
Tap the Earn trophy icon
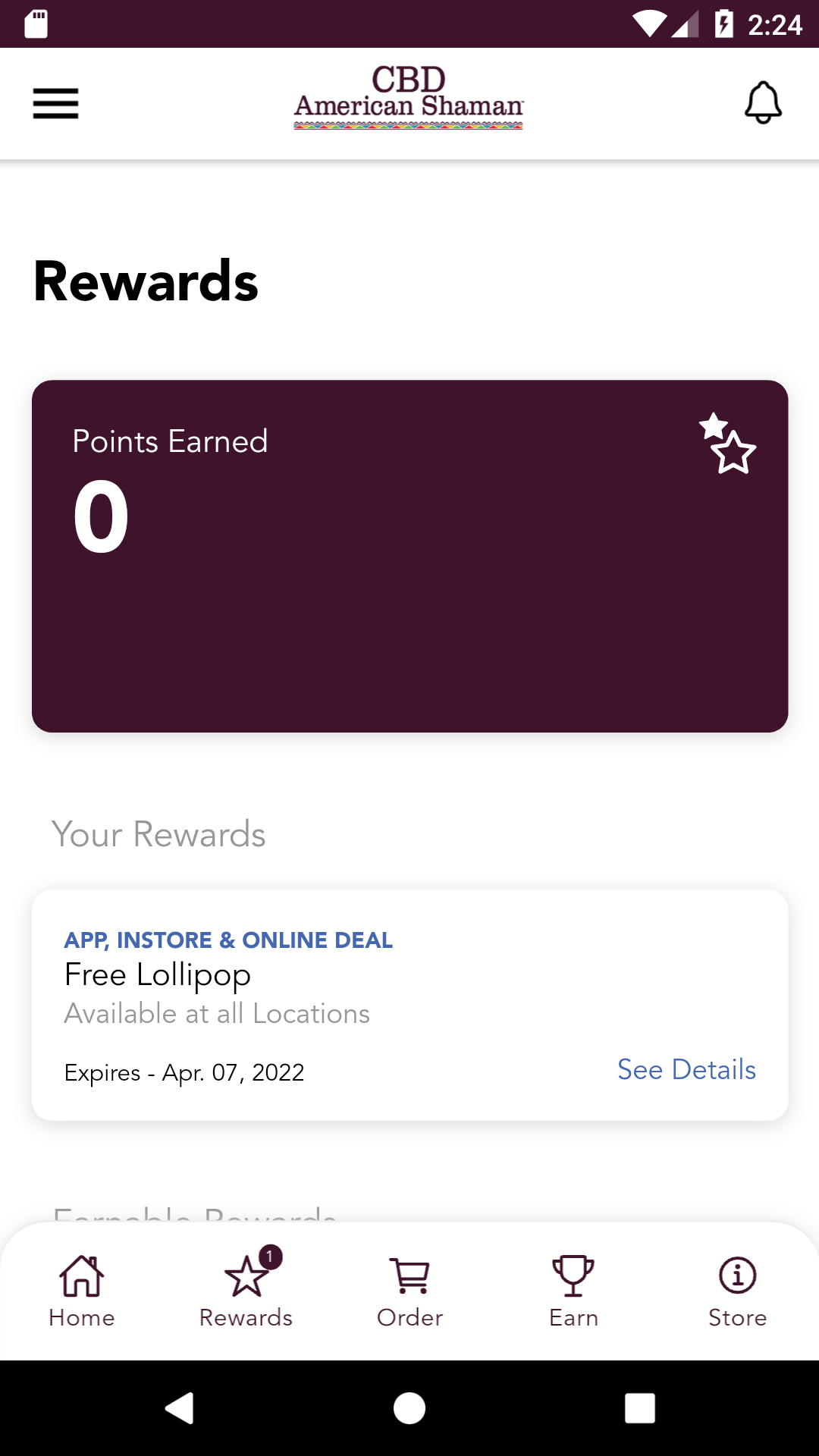pos(573,1276)
